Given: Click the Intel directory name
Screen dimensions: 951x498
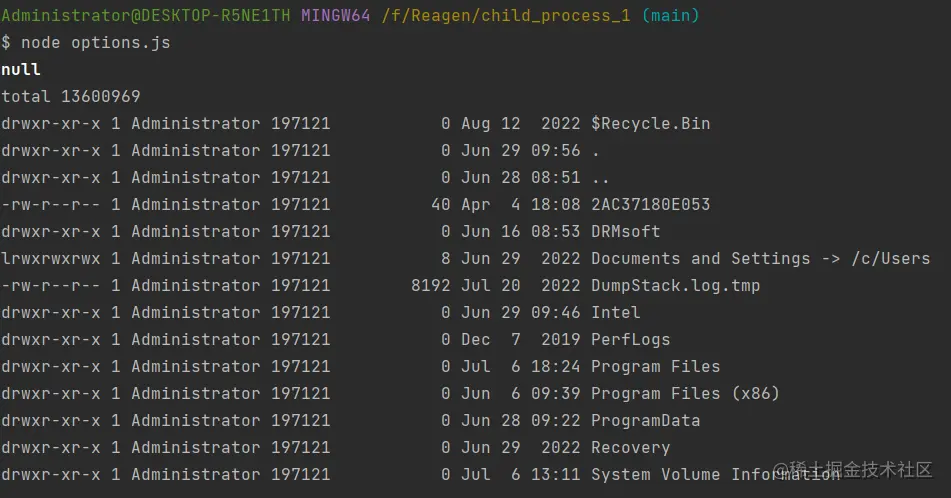Looking at the screenshot, I should click(615, 313).
